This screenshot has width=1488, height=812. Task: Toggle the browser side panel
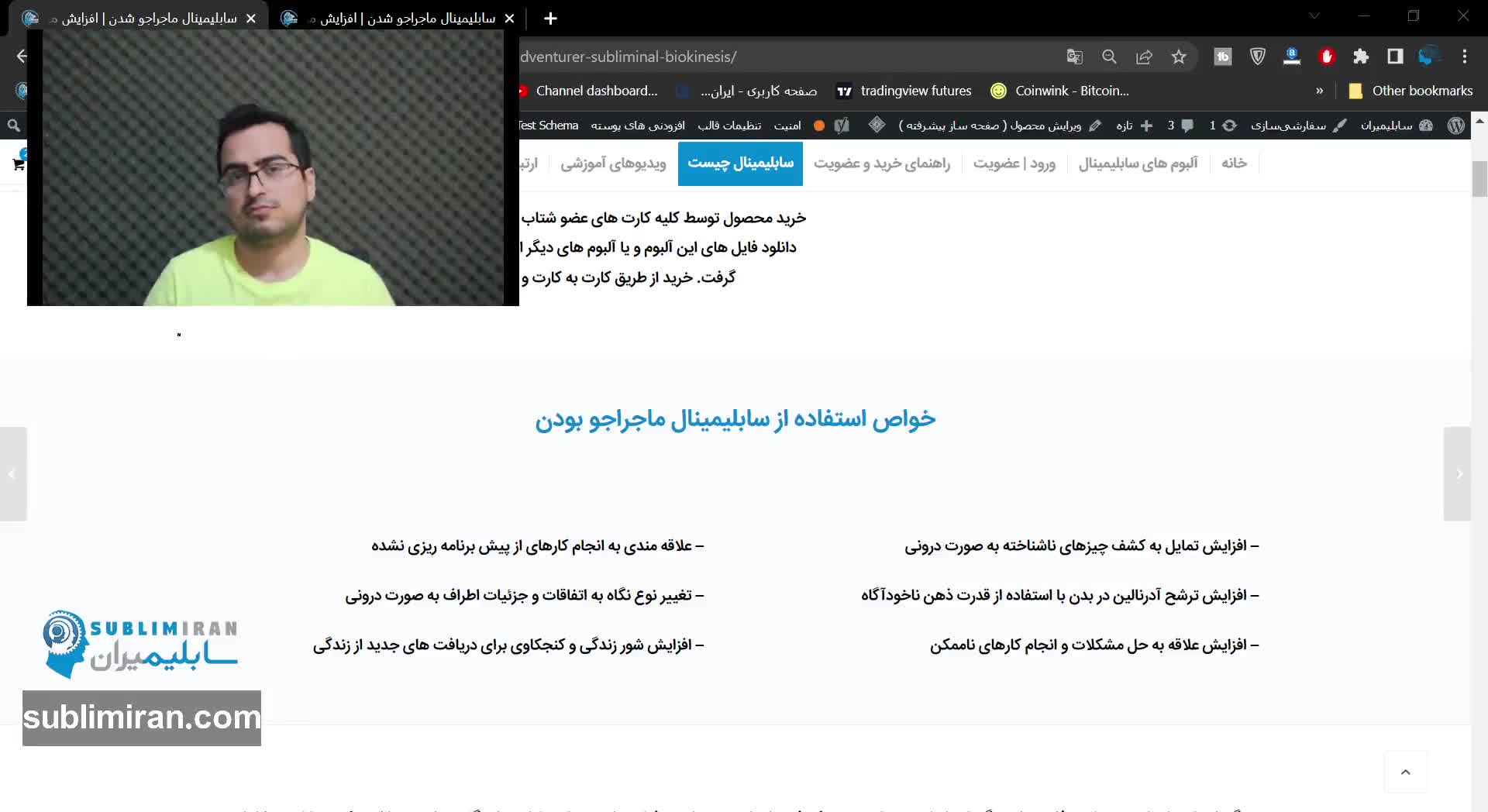tap(1395, 57)
